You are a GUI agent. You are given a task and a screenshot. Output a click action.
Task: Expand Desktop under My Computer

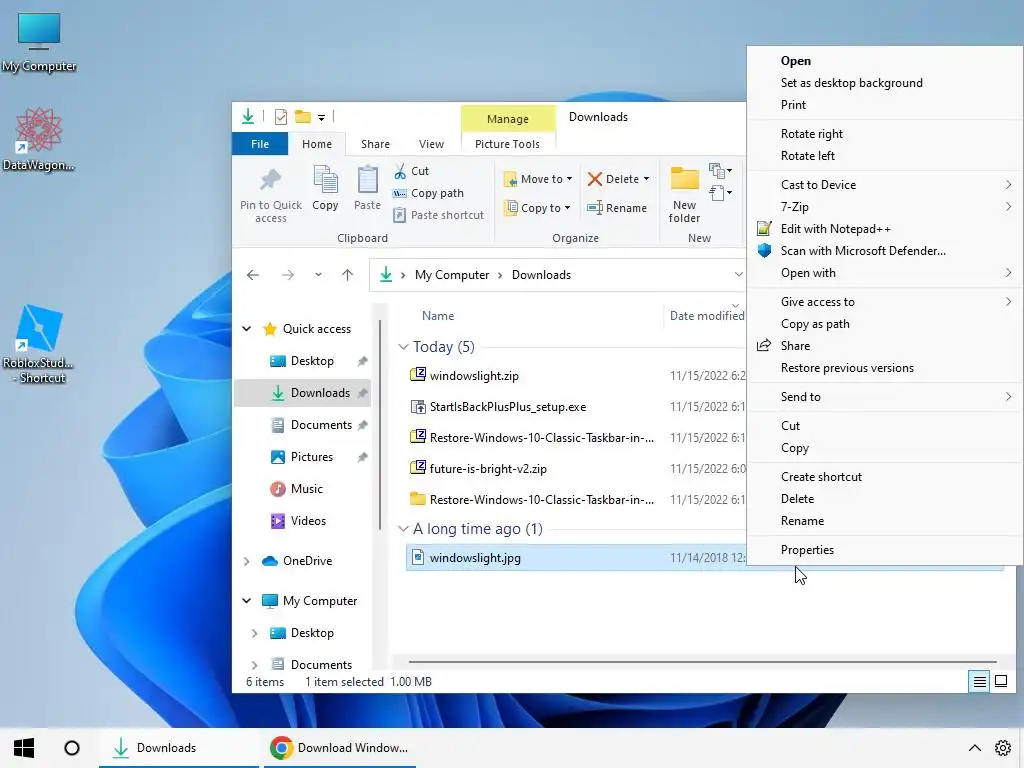point(255,633)
